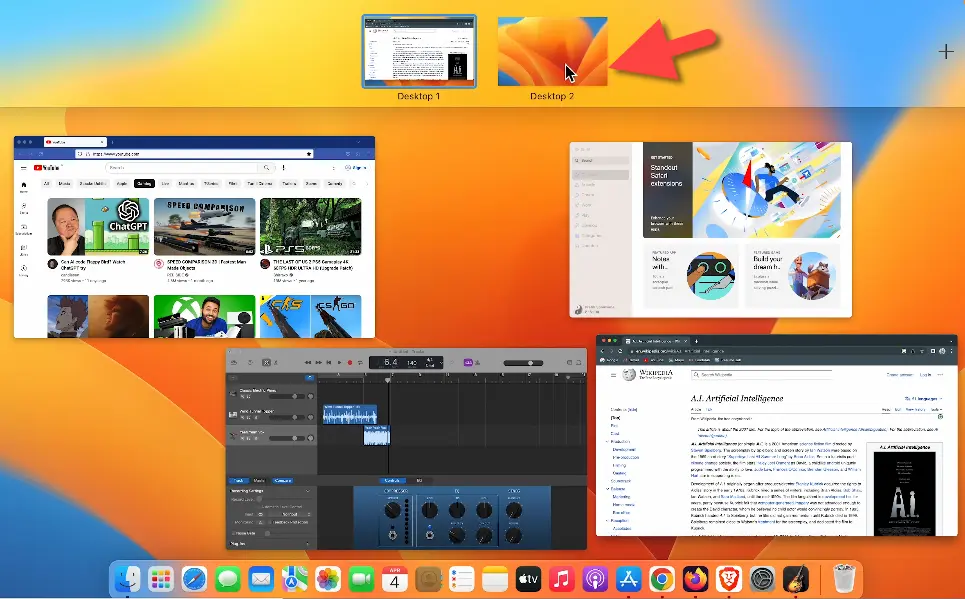Open Launchpad in the Dock

coord(161,579)
